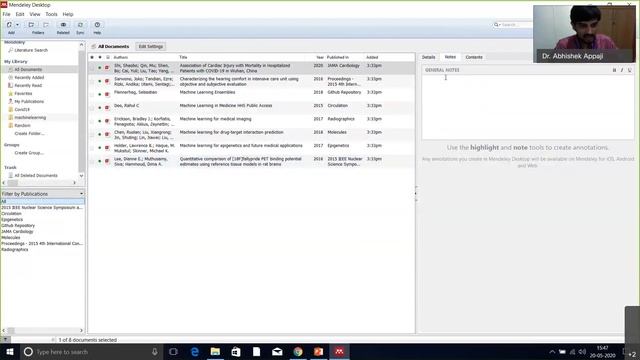Toggle read status for Flennerhag, Sebastian paper
This screenshot has width=640, height=360.
coord(100,94)
